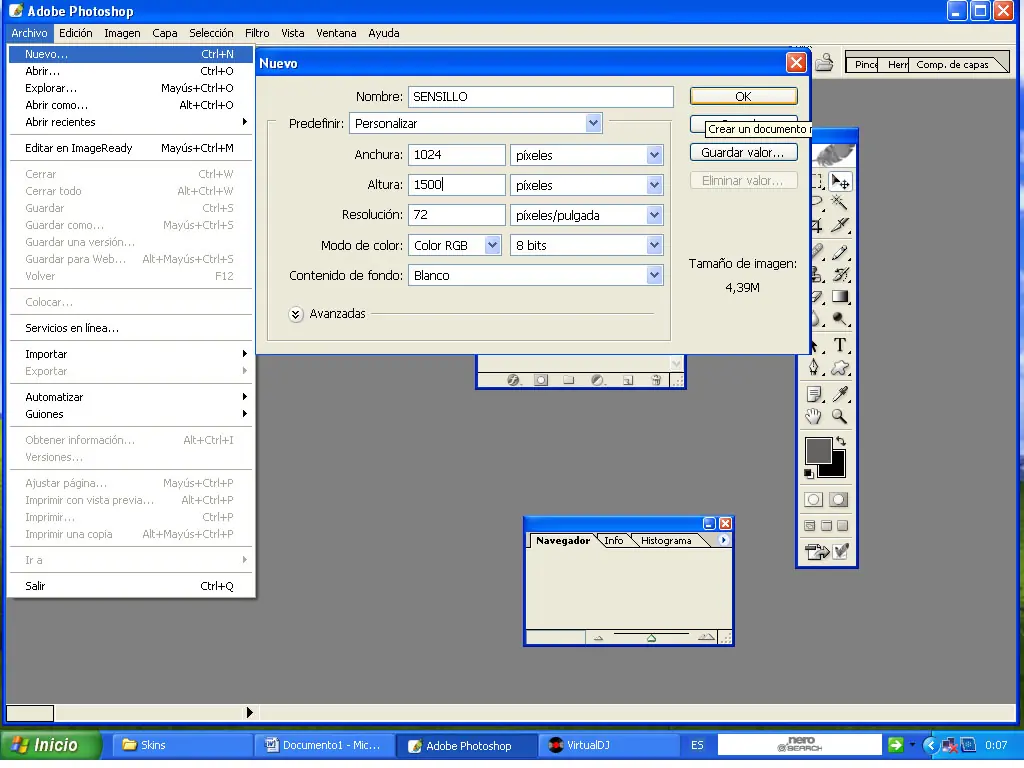Choose Servicios en línea... menu entry

point(129,328)
